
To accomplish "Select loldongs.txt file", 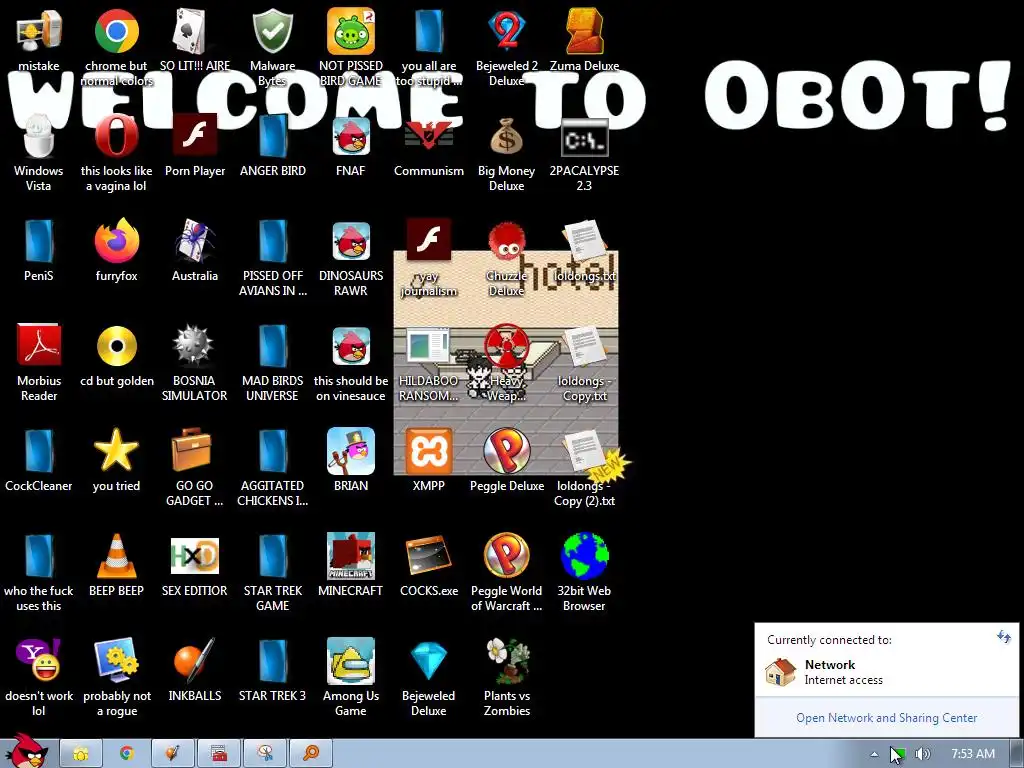I will [584, 241].
